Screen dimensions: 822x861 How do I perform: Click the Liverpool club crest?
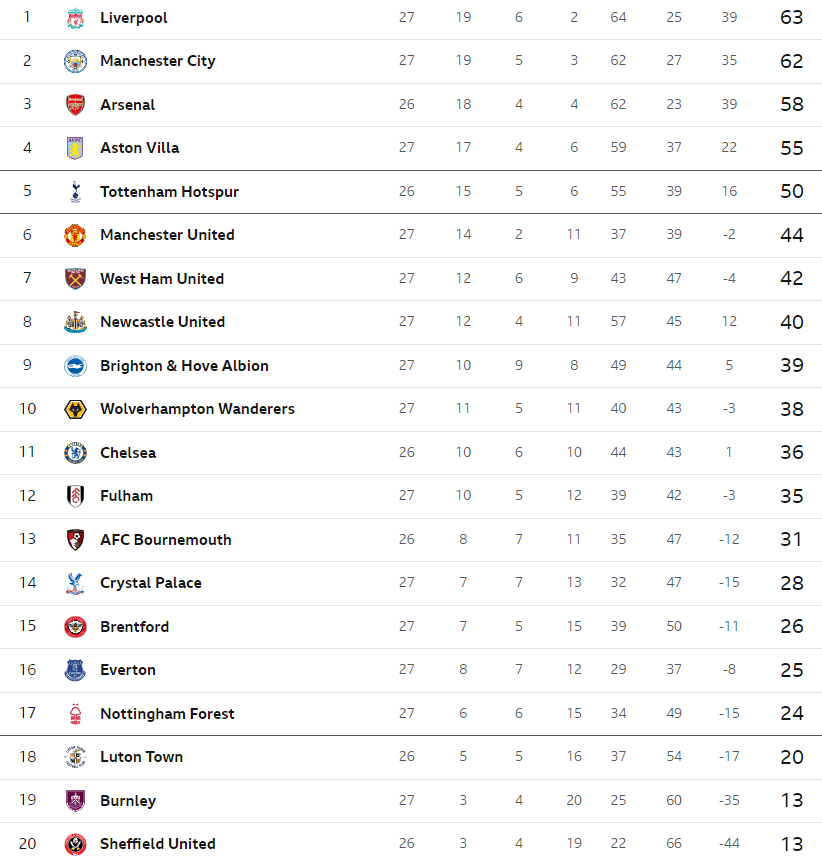click(x=75, y=18)
